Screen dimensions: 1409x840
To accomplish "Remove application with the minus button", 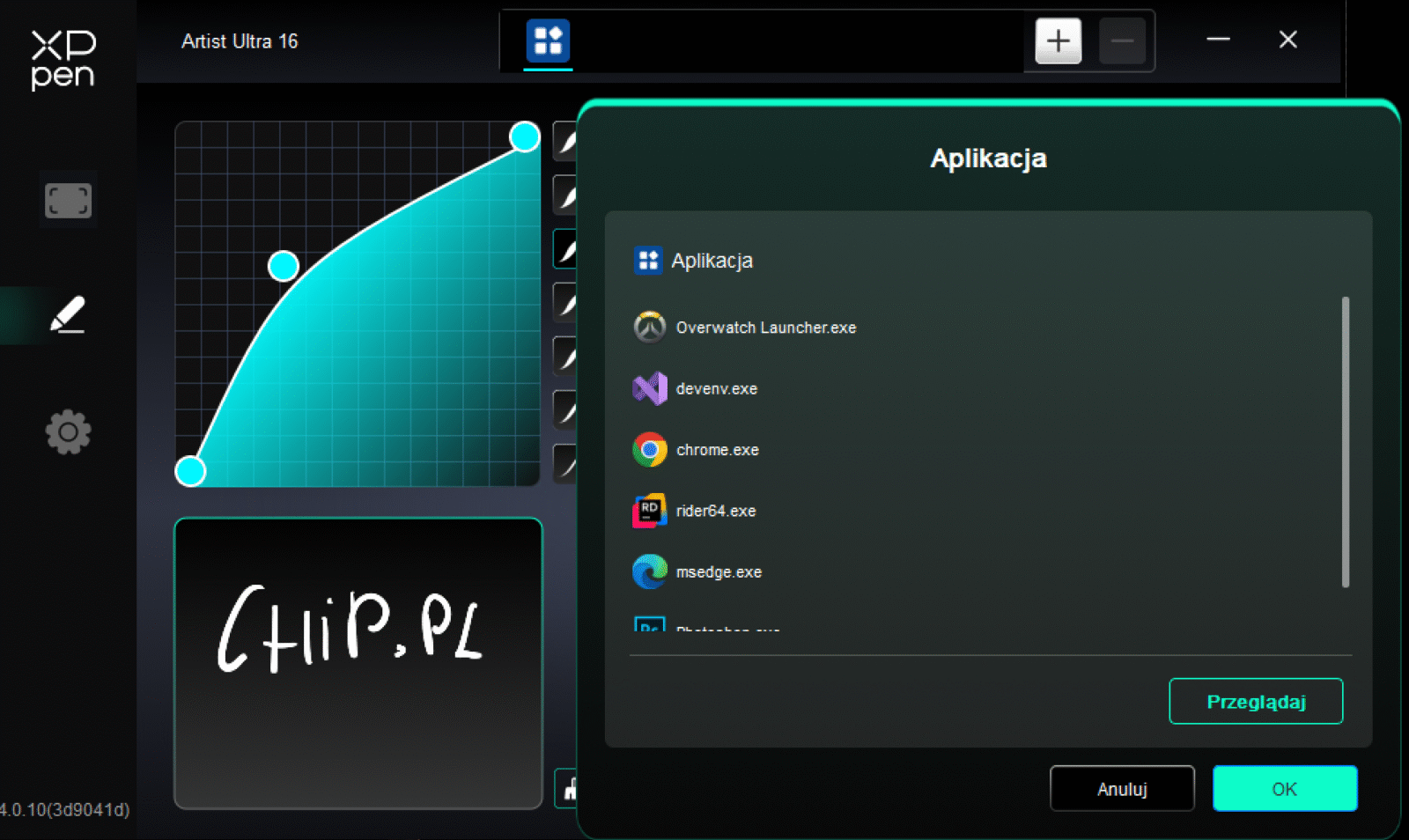I will click(1122, 41).
